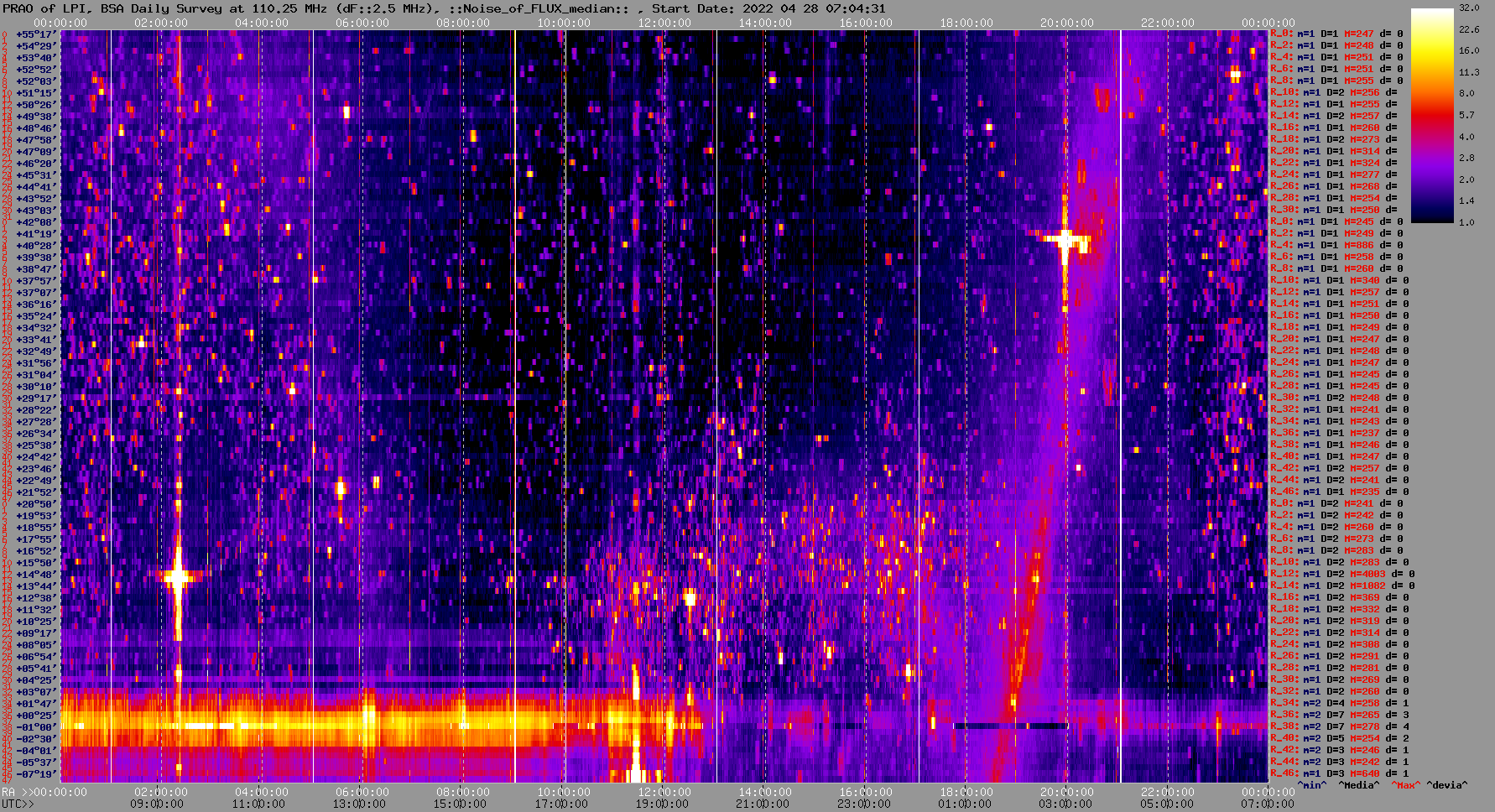Click the bright cross-shaped source near RA 02:00
1495x812 pixels.
pyautogui.click(x=178, y=577)
